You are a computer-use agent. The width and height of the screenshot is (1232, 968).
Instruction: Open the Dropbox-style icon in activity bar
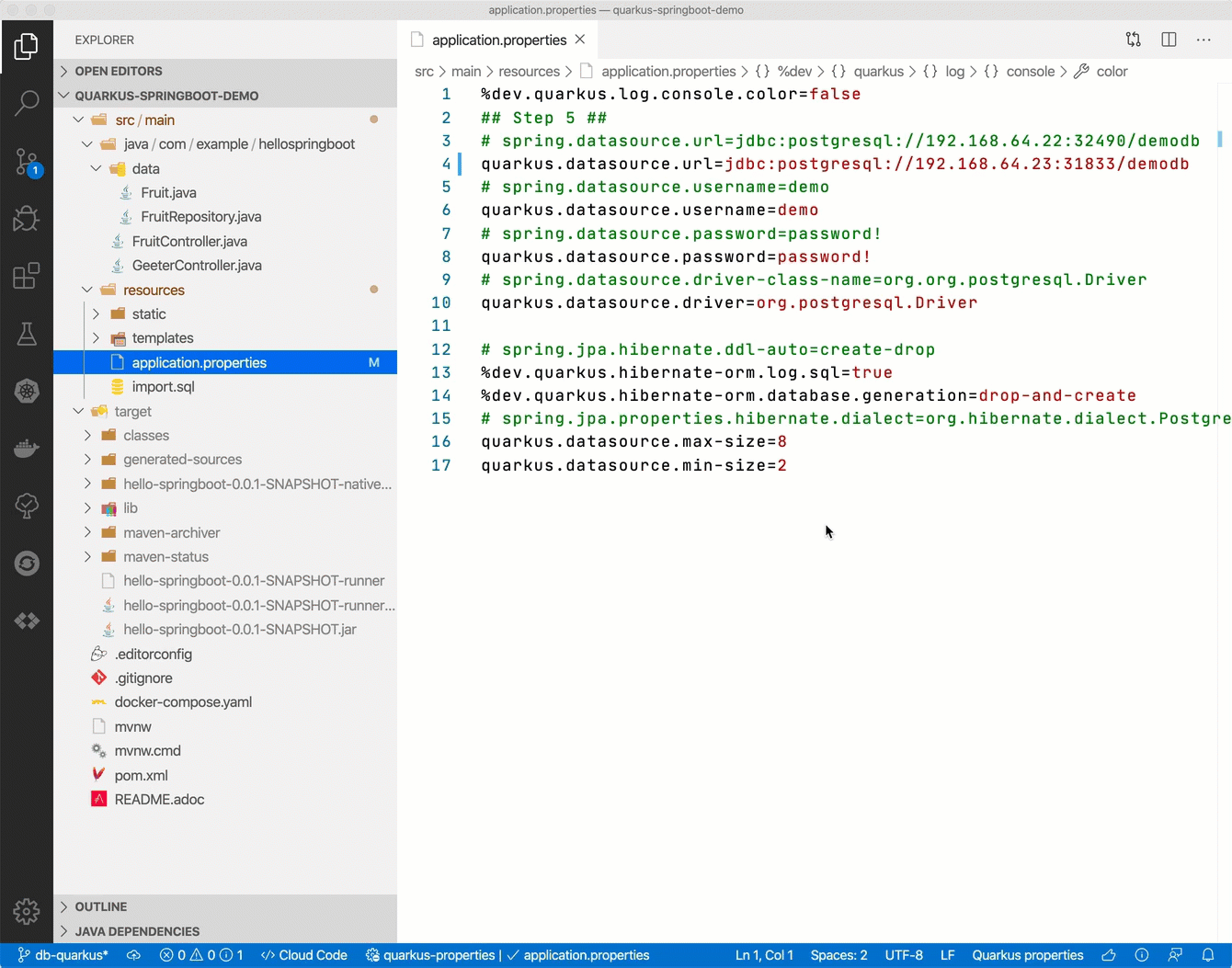[x=27, y=621]
